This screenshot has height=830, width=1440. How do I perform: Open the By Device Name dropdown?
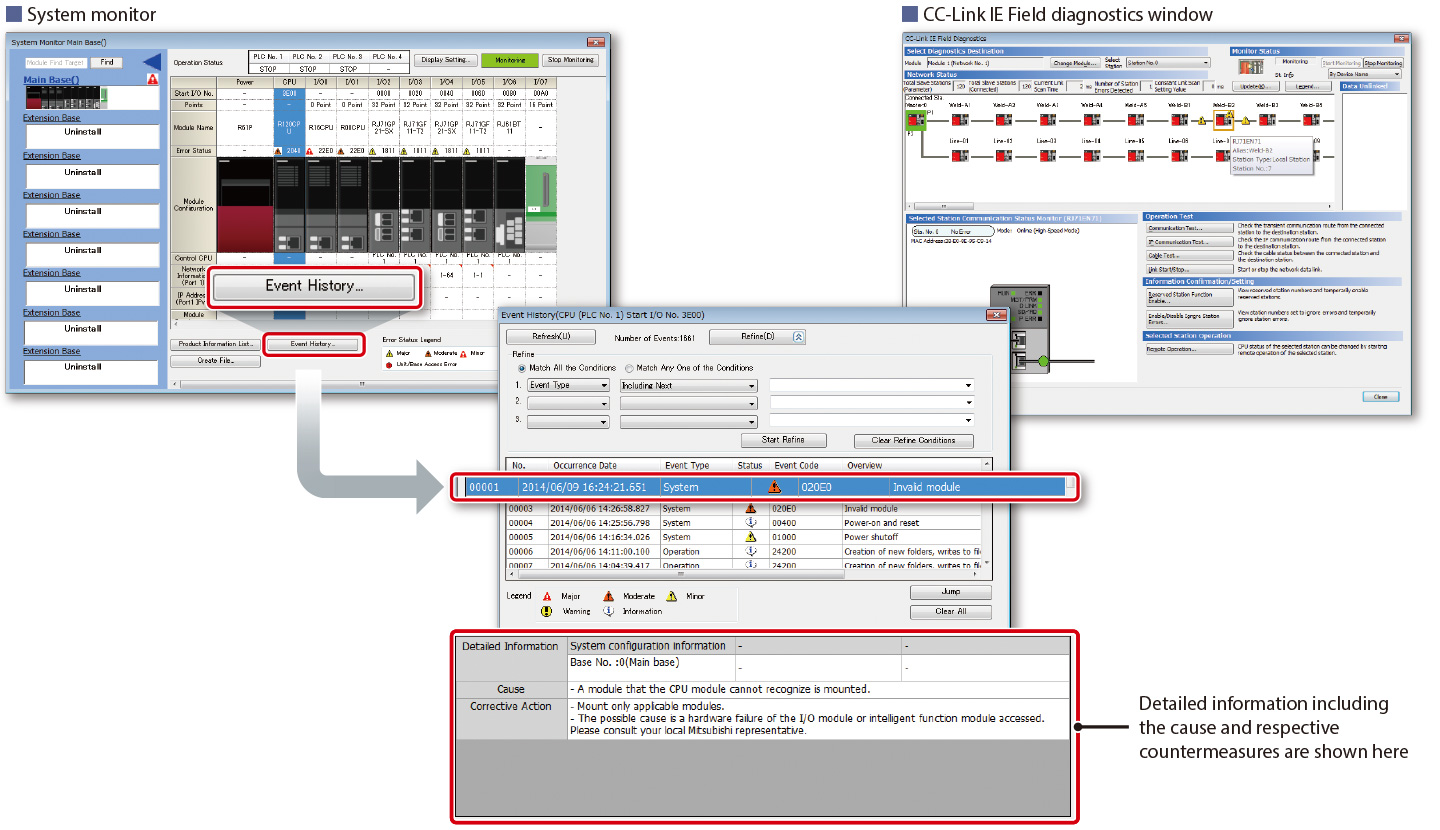(1364, 74)
